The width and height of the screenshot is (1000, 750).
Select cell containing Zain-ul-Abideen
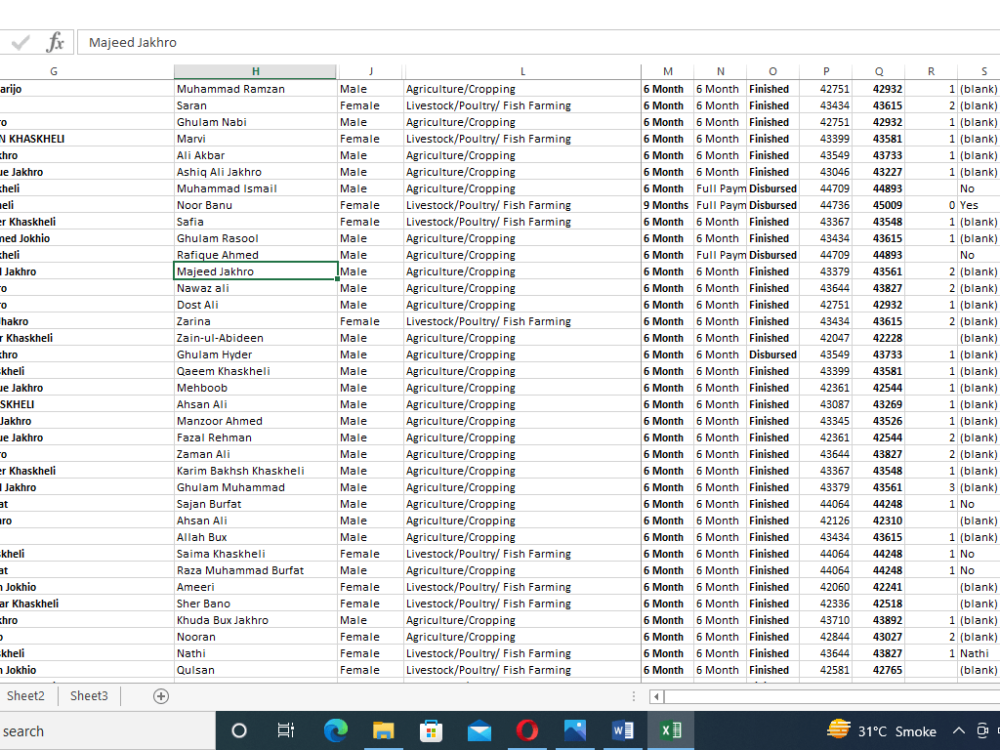point(255,338)
